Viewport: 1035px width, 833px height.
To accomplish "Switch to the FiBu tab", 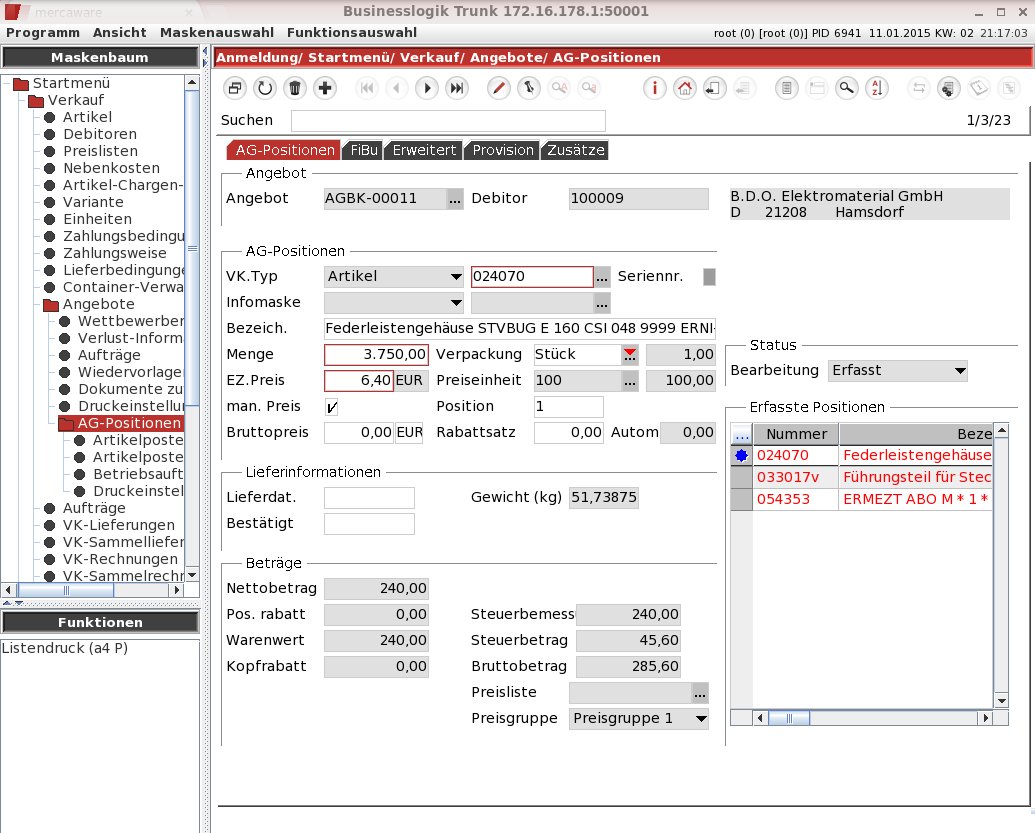I will (x=364, y=150).
